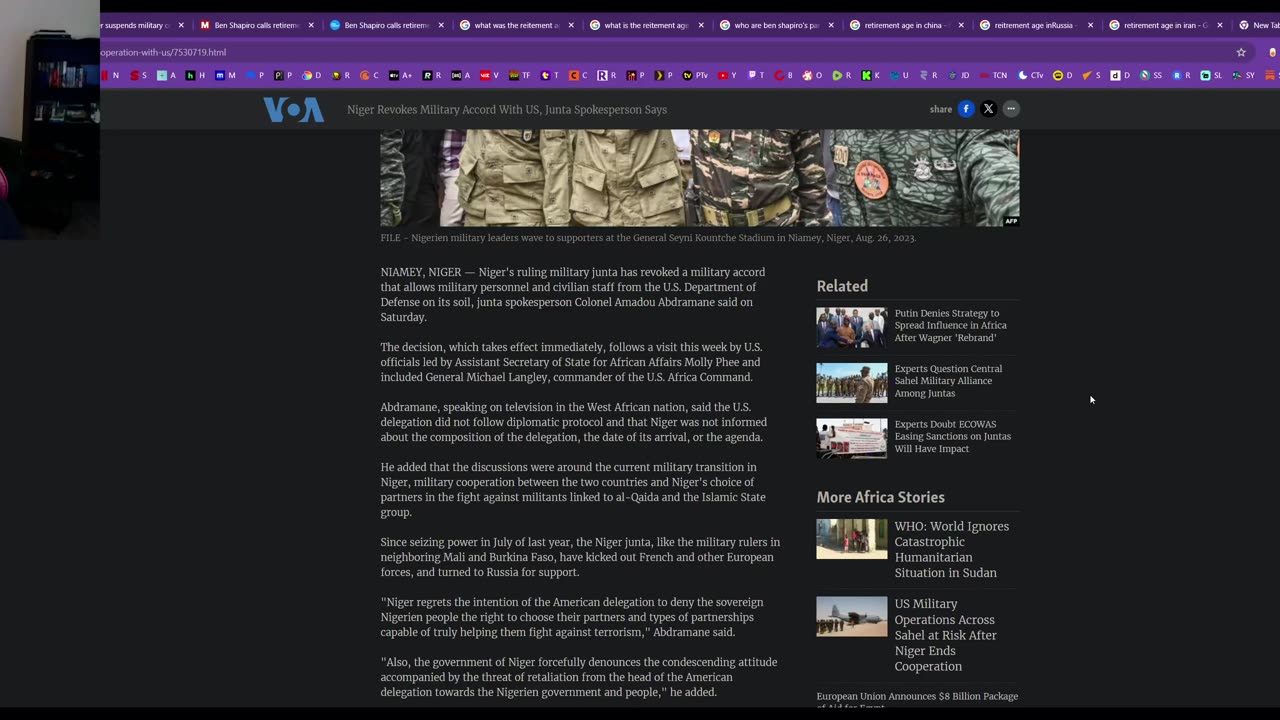This screenshot has width=1280, height=720.
Task: Share article on Facebook
Action: pyautogui.click(x=966, y=109)
